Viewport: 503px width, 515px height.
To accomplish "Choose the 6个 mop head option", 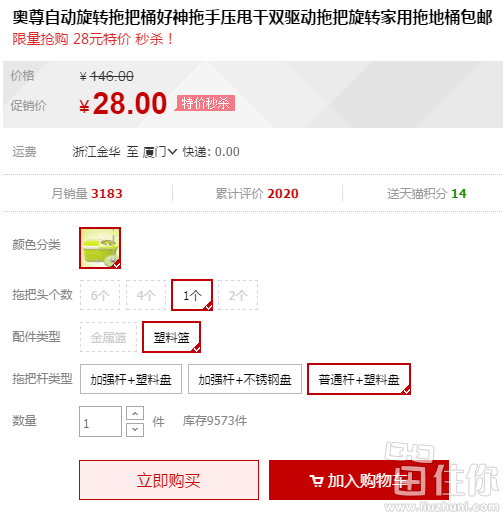I will click(x=100, y=295).
